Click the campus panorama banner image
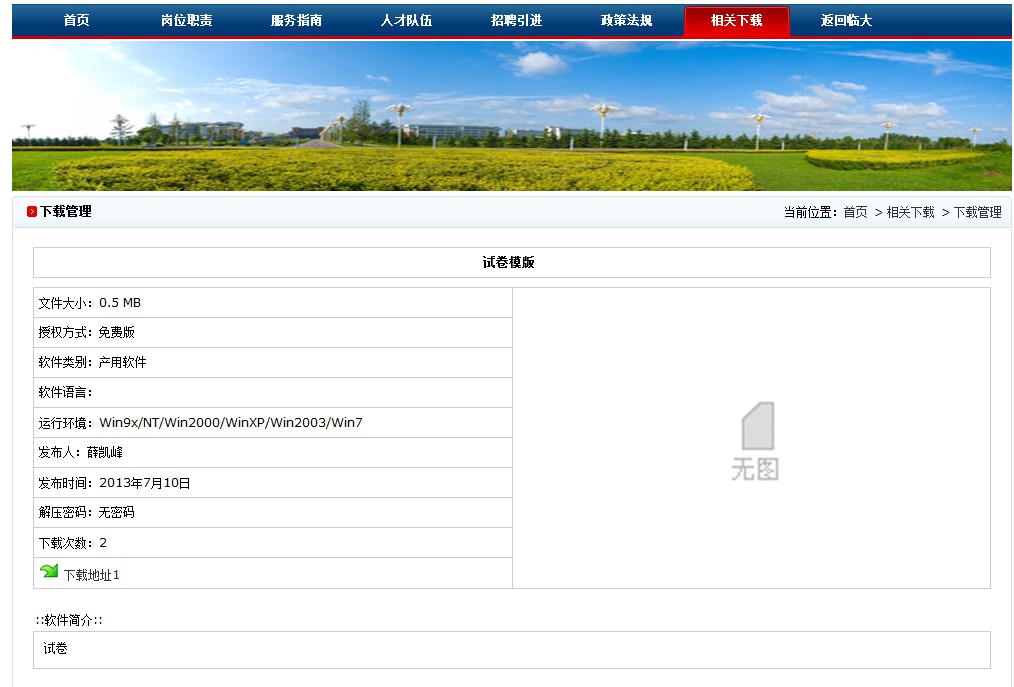Screen dimensions: 1014x687 [511, 115]
